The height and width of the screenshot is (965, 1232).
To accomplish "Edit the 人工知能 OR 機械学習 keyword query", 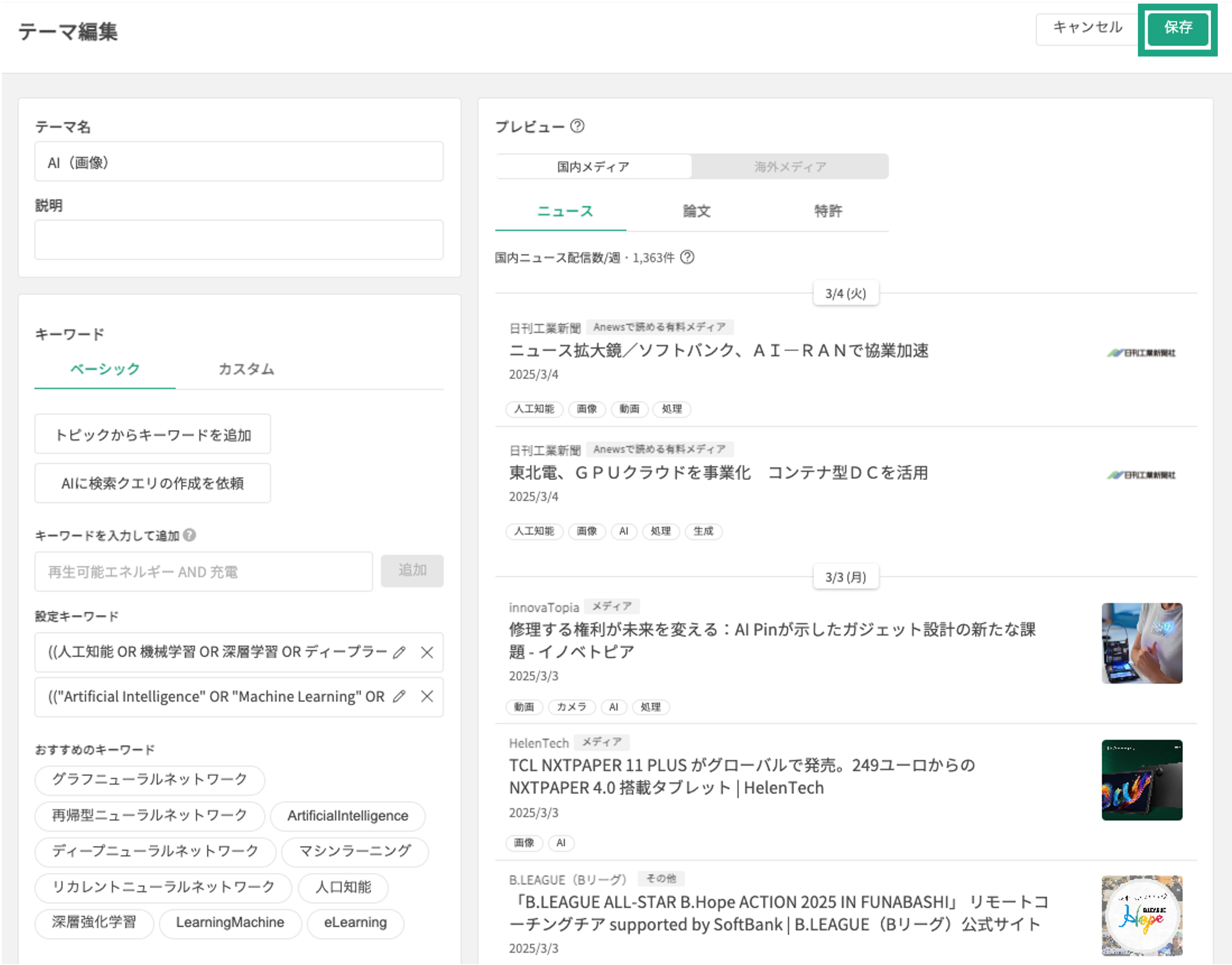I will (x=399, y=652).
